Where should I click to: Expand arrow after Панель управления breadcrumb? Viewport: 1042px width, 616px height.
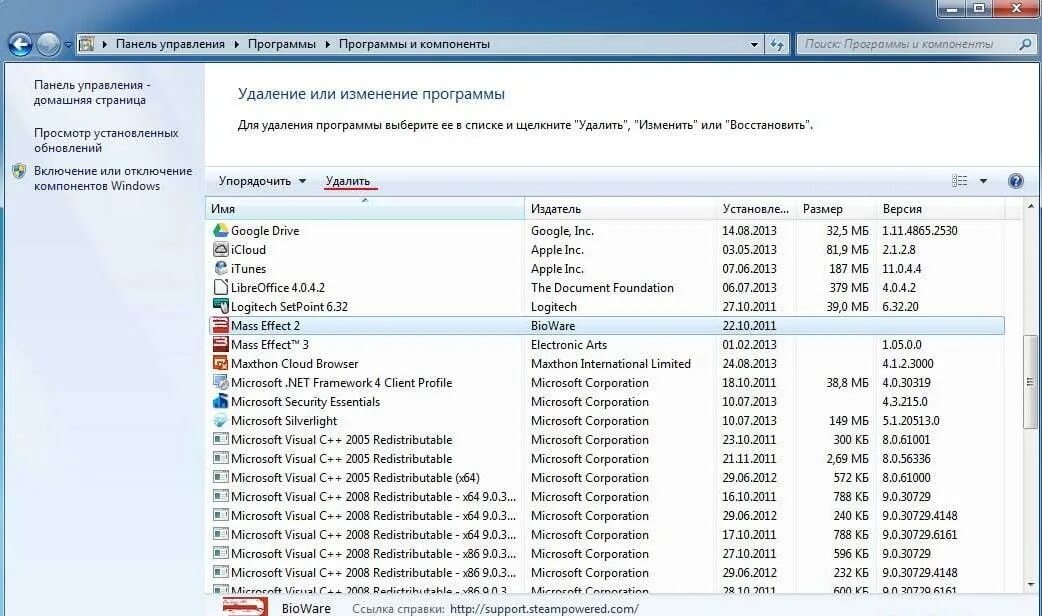click(237, 45)
